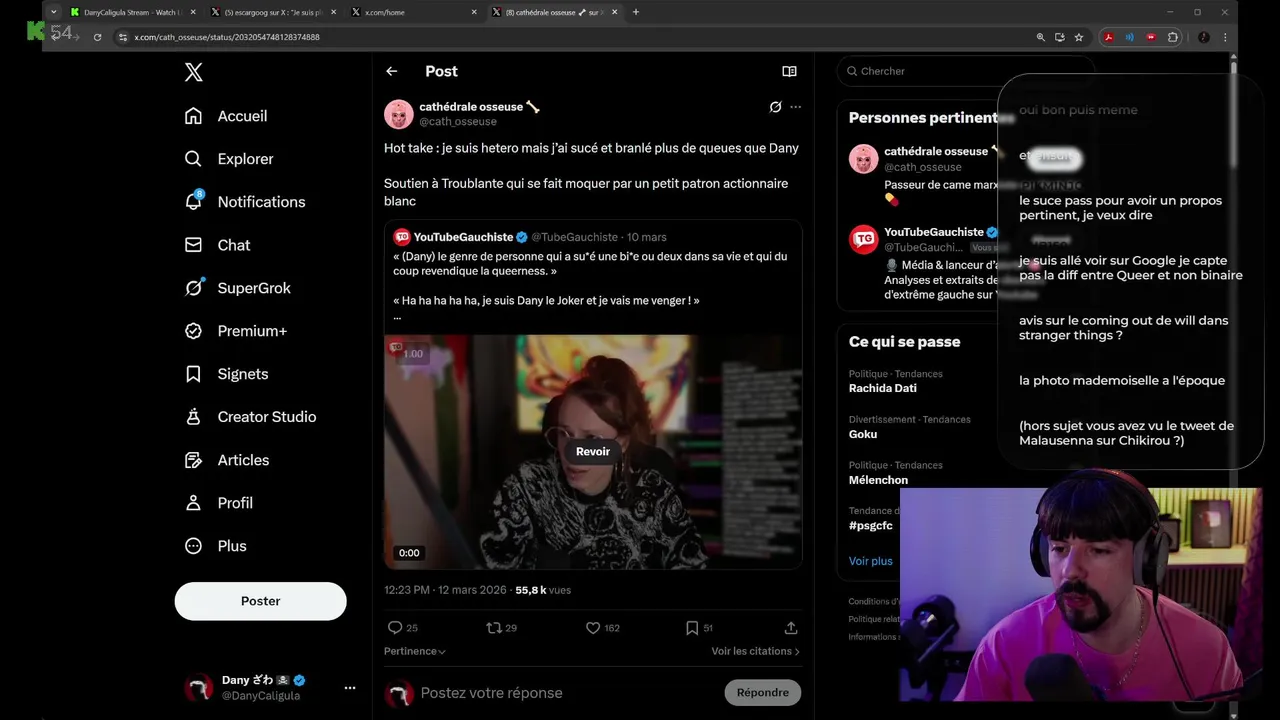Click the Plus more-options icon

194,546
